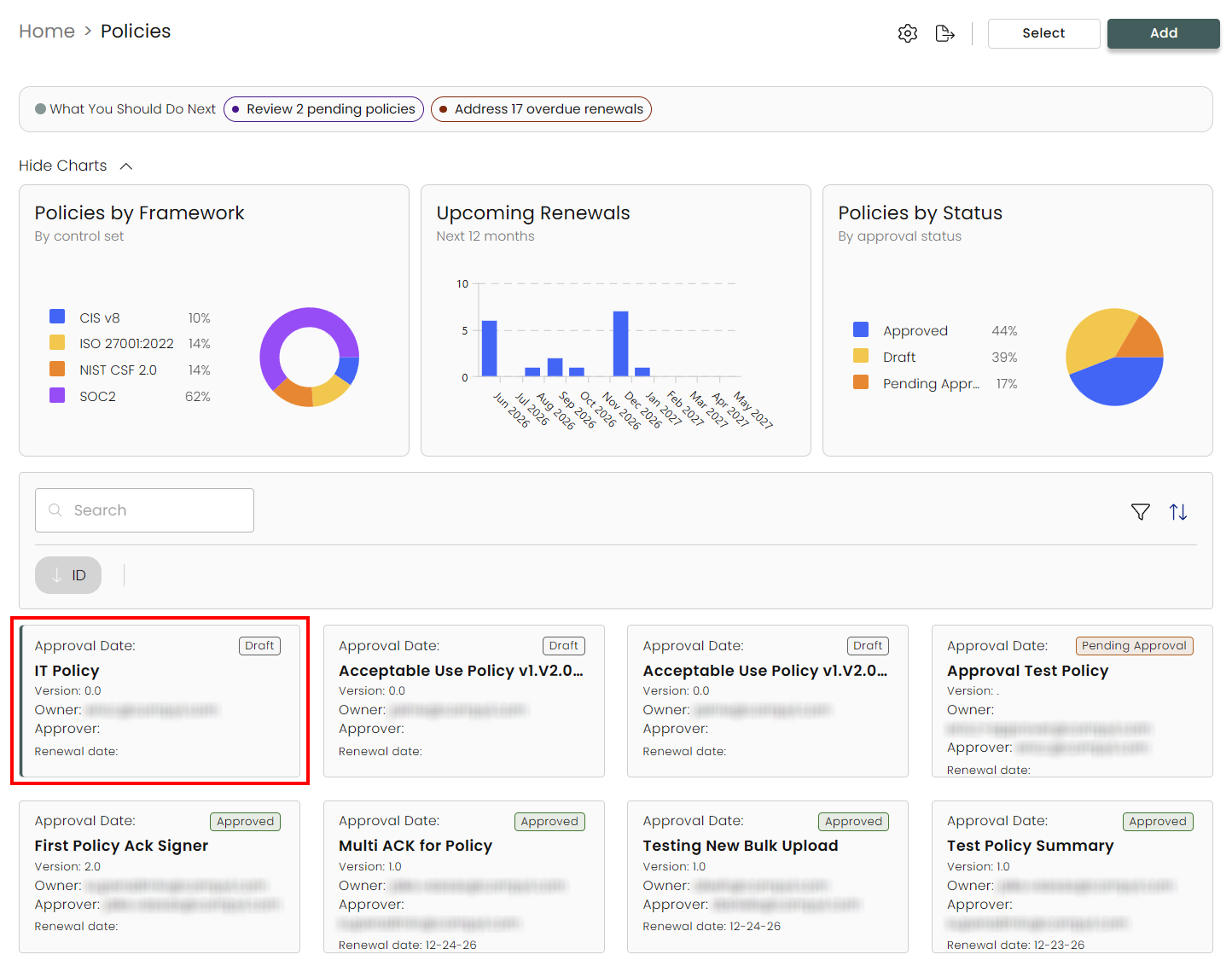This screenshot has height=972, width=1232.
Task: Click the sort arrows icon
Action: (x=1178, y=511)
